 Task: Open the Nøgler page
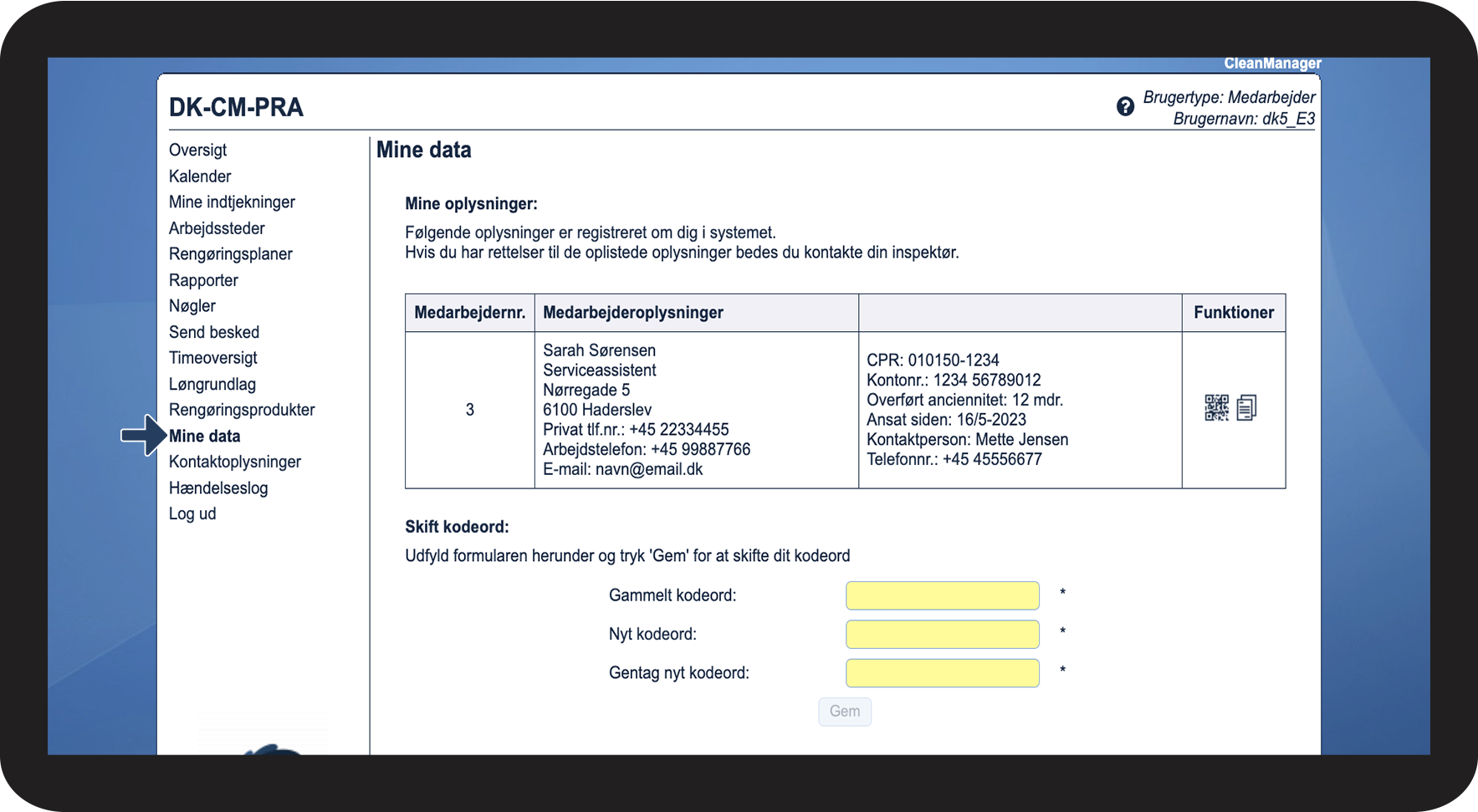(192, 306)
